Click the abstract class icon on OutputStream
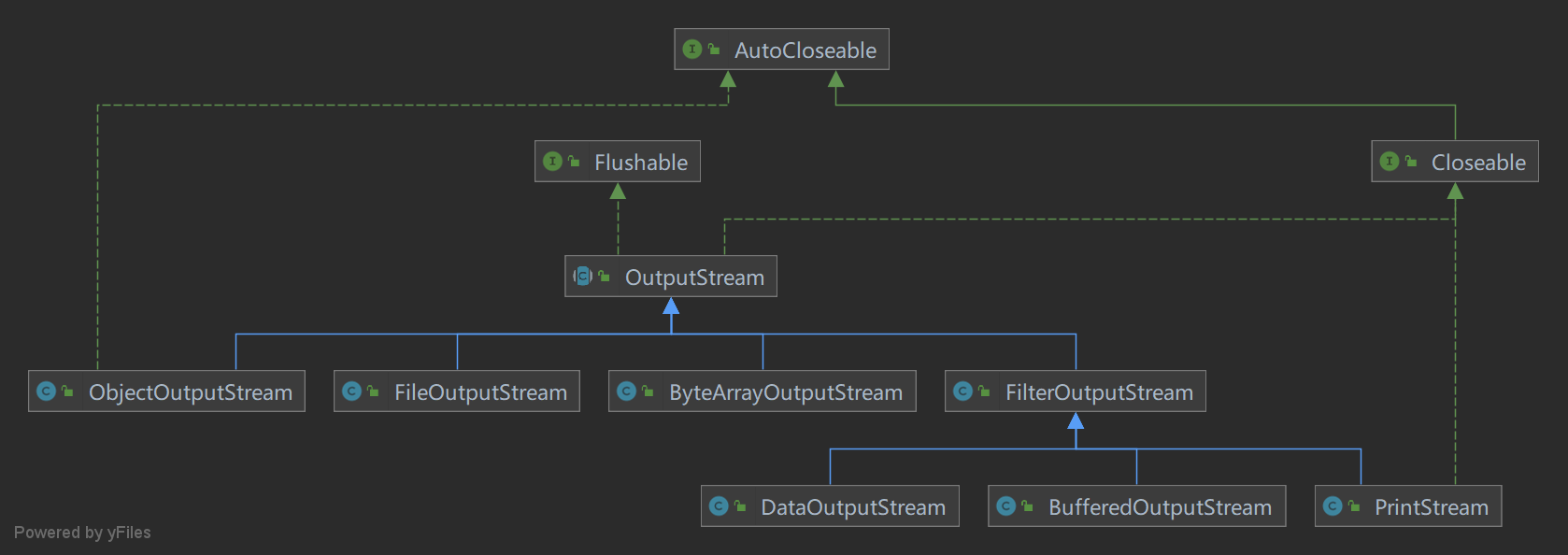 click(583, 277)
